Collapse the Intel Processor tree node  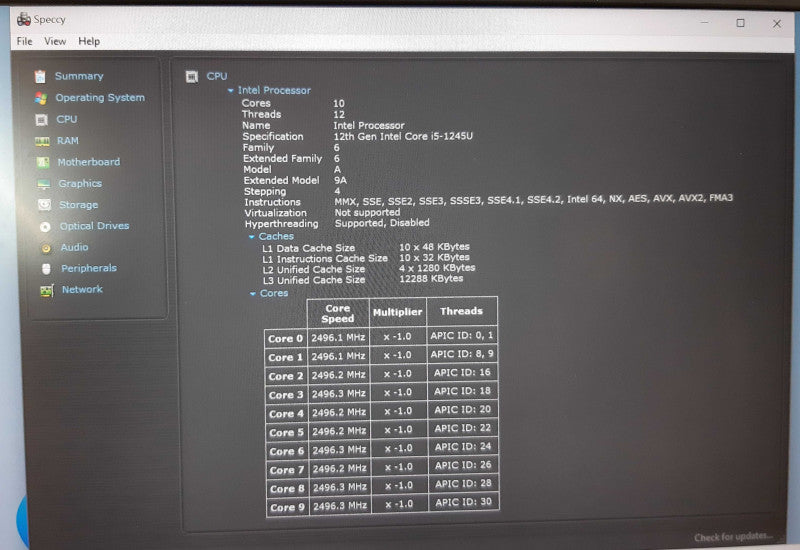click(231, 90)
